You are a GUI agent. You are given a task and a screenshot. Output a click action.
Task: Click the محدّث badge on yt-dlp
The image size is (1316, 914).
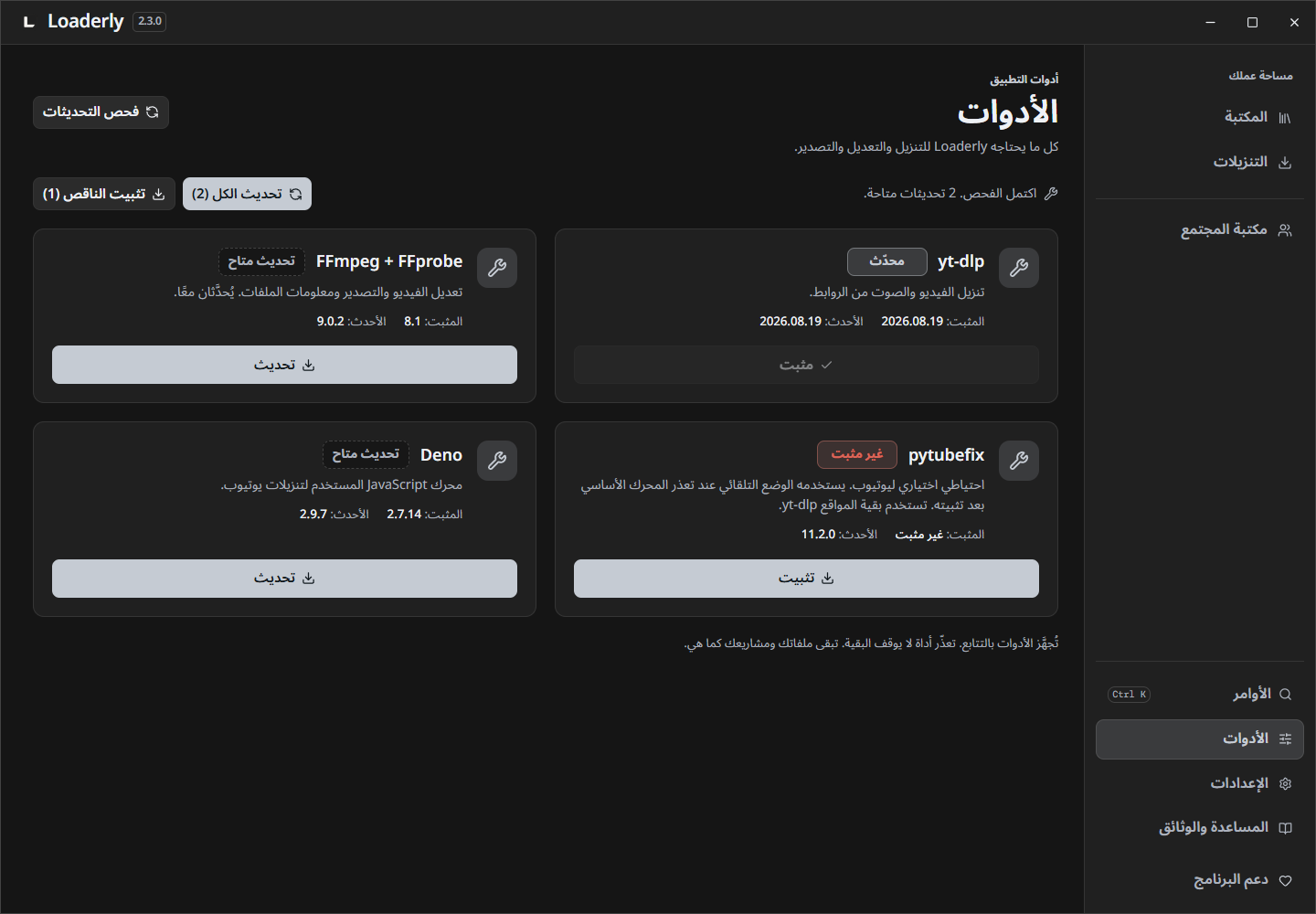click(886, 261)
